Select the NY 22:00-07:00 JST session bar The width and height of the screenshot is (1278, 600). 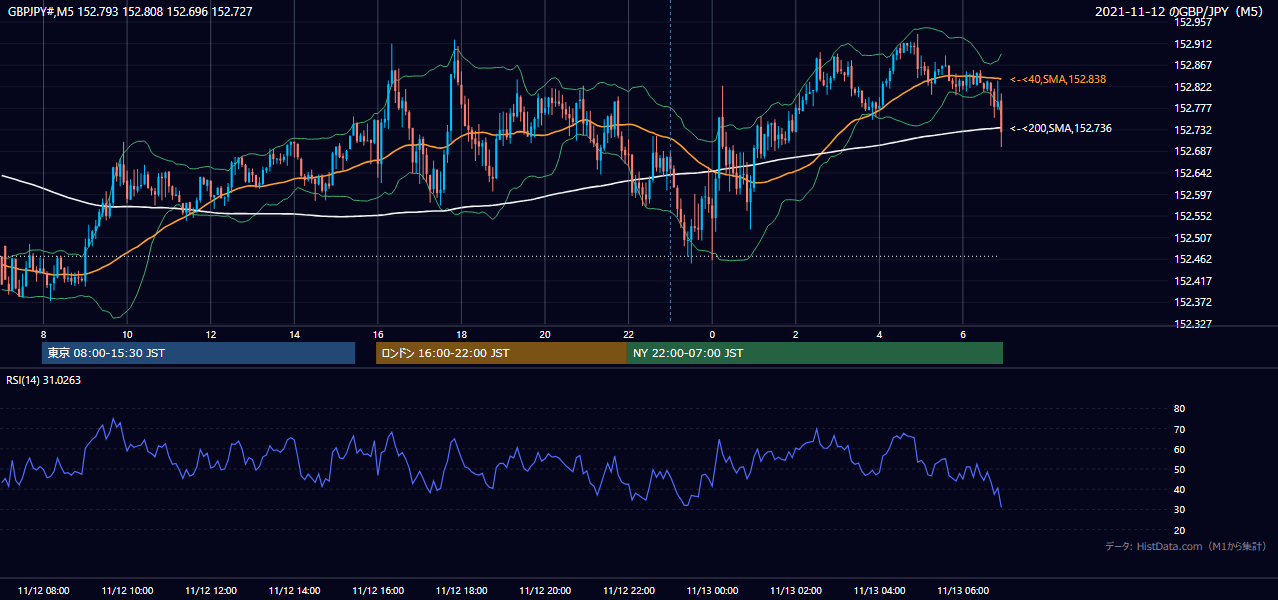pyautogui.click(x=815, y=353)
